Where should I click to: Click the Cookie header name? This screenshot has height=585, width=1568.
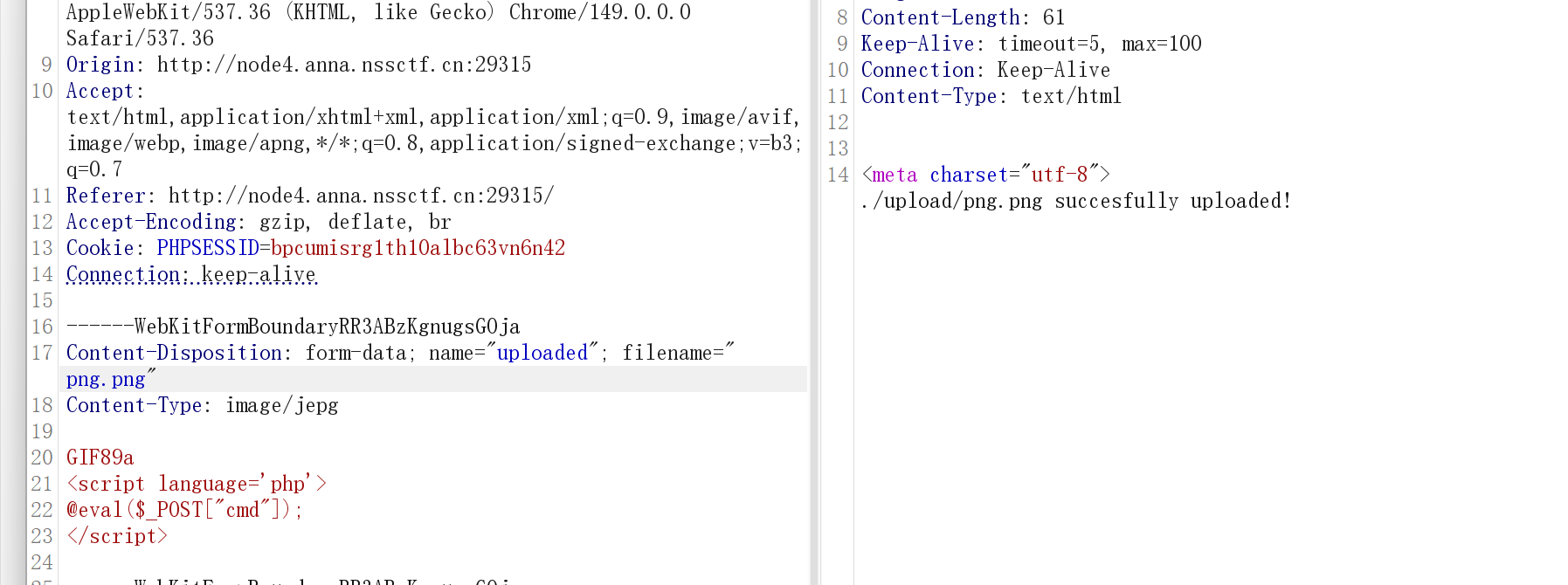tap(100, 248)
